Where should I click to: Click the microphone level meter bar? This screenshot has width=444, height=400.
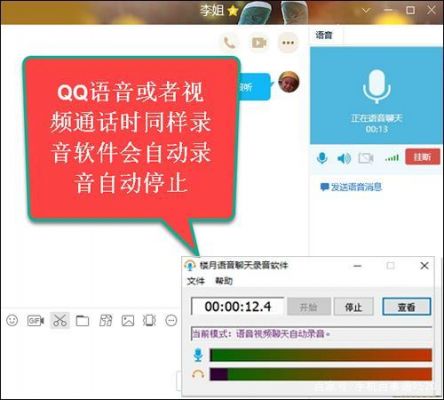point(321,355)
